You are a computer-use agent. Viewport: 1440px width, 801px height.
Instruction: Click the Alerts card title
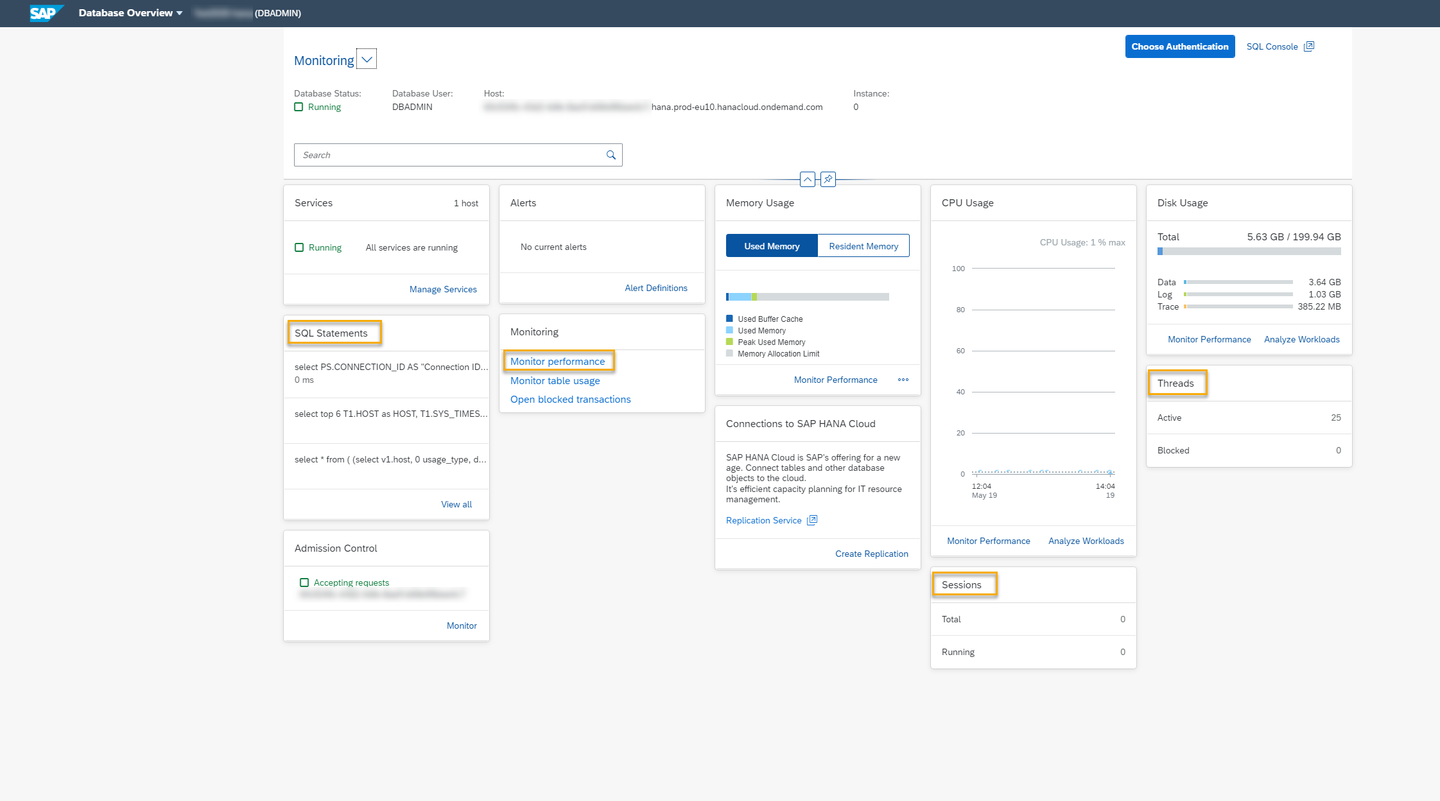click(523, 203)
